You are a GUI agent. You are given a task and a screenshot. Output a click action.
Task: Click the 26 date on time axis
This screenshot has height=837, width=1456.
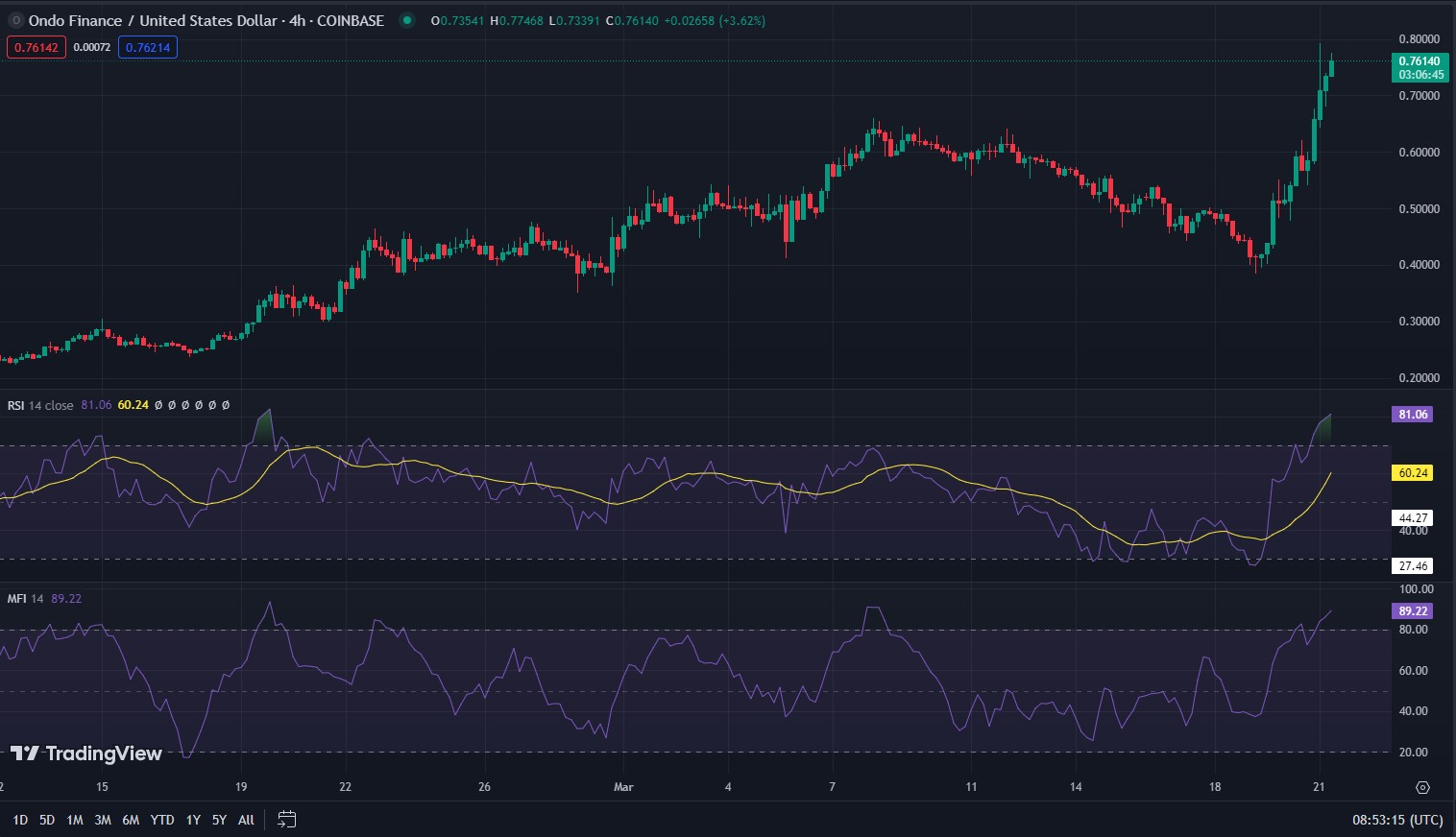[484, 787]
